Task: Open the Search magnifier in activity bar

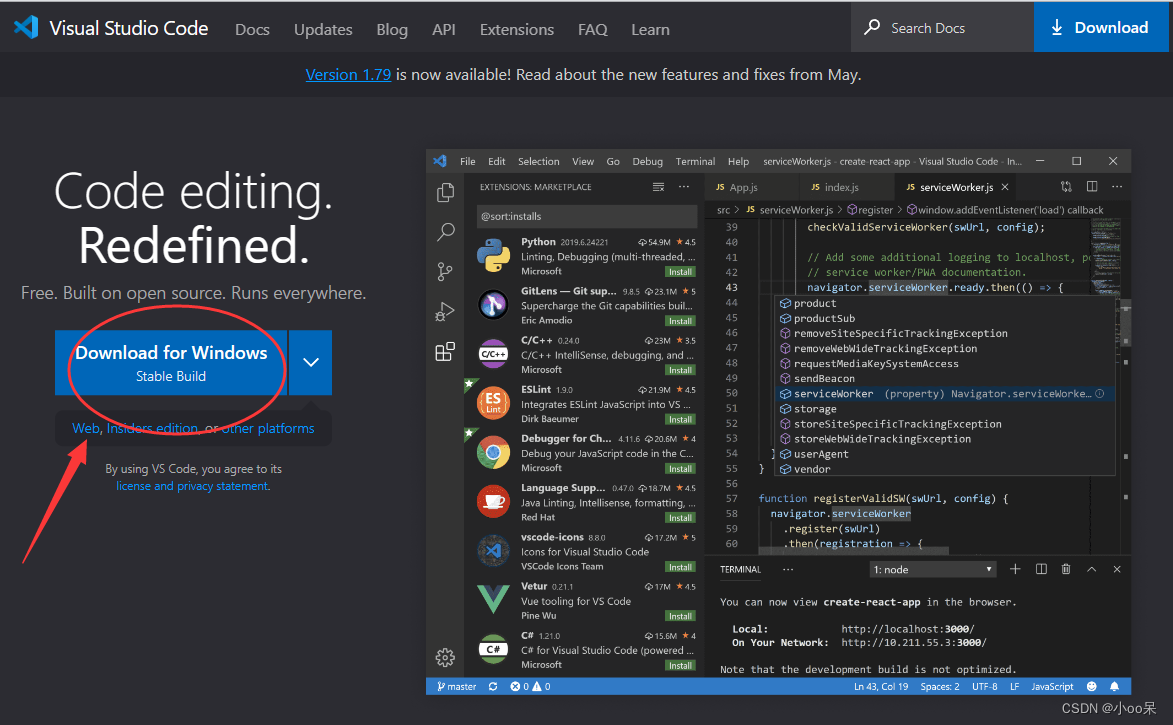Action: point(445,232)
